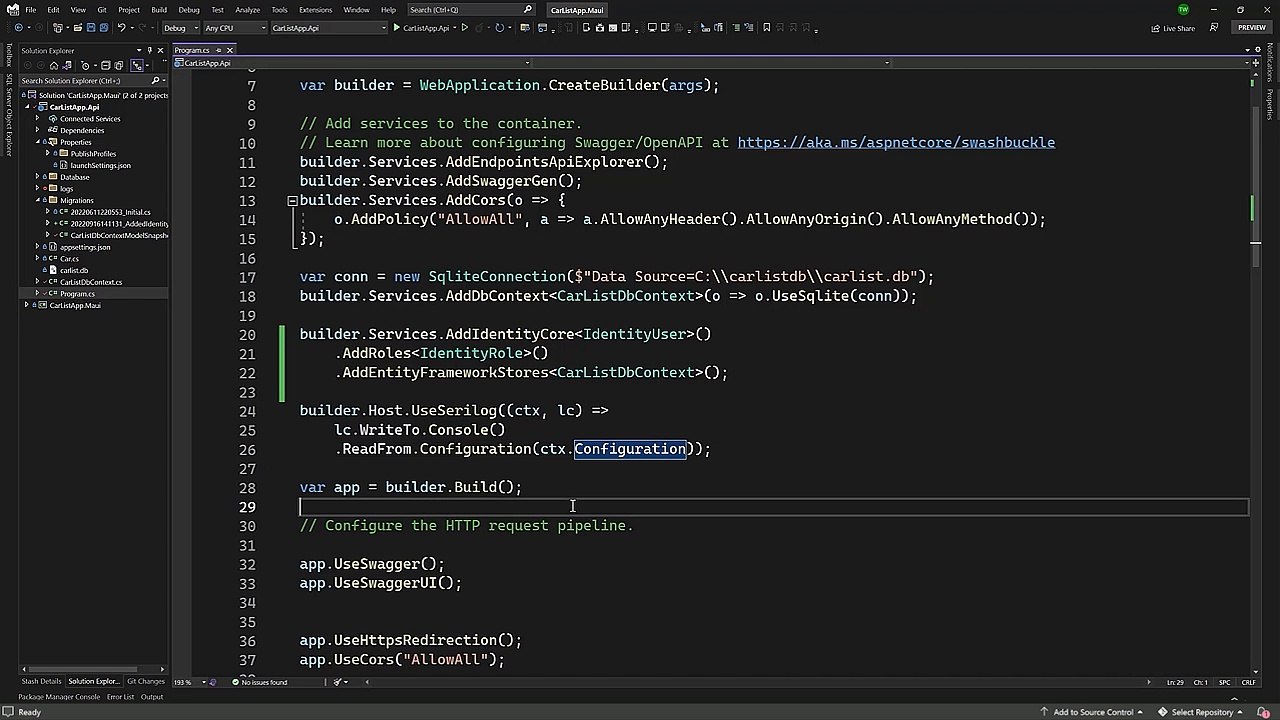This screenshot has width=1280, height=720.
Task: Switch to the Git Changes tab
Action: click(x=146, y=682)
